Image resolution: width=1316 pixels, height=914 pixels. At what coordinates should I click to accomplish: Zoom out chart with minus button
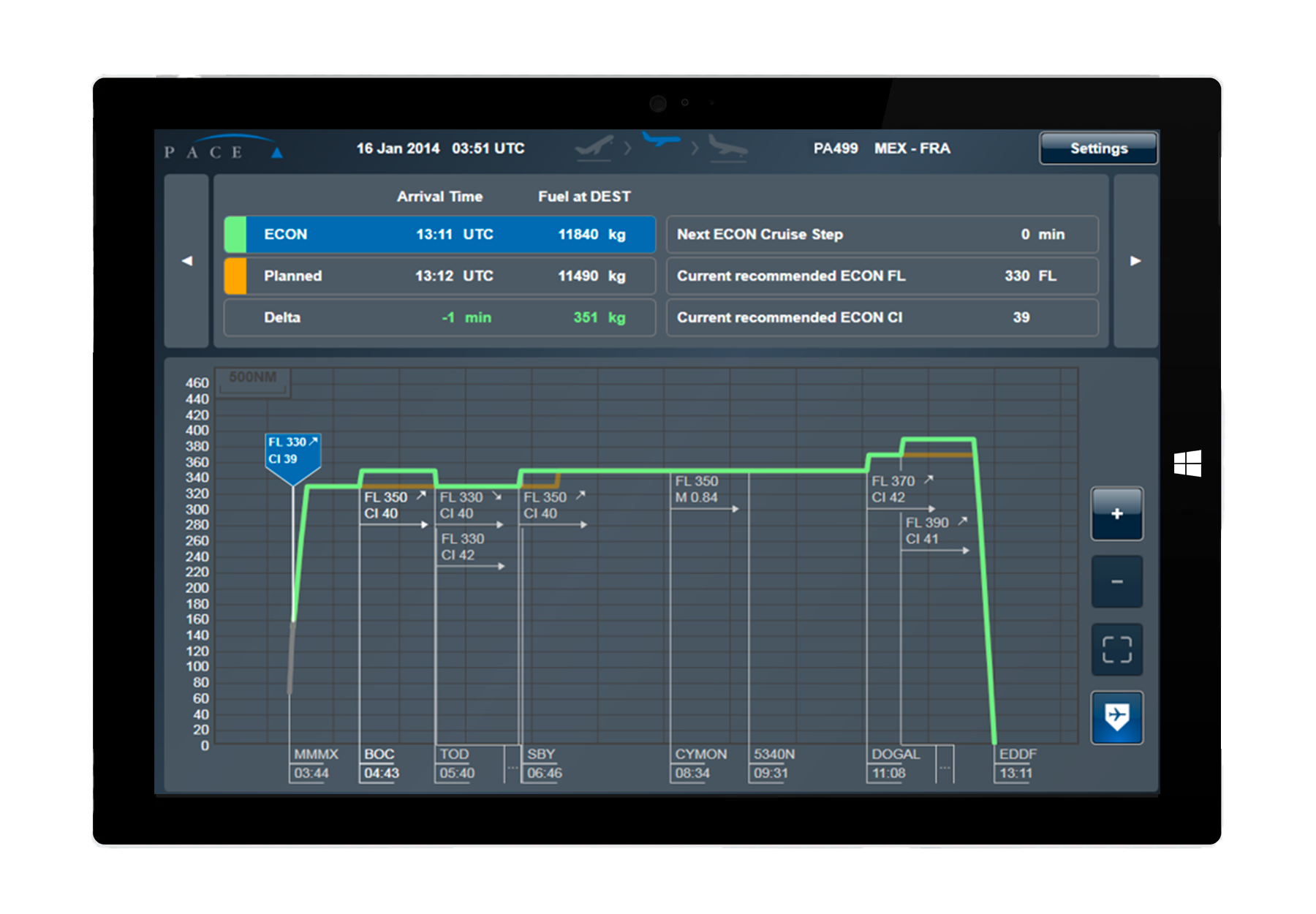point(1116,582)
